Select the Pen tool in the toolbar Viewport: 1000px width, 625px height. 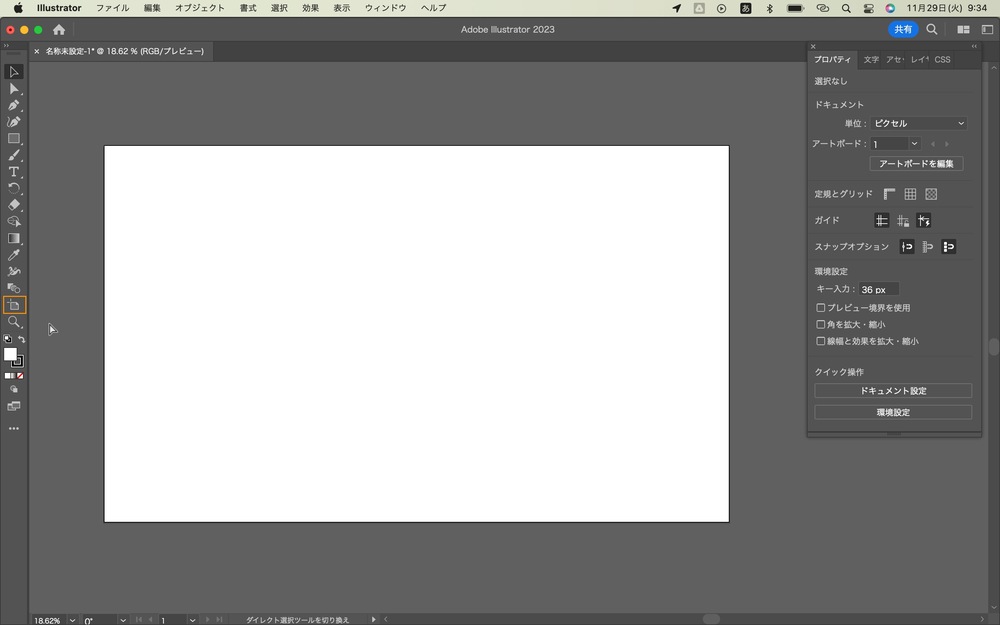[13, 105]
